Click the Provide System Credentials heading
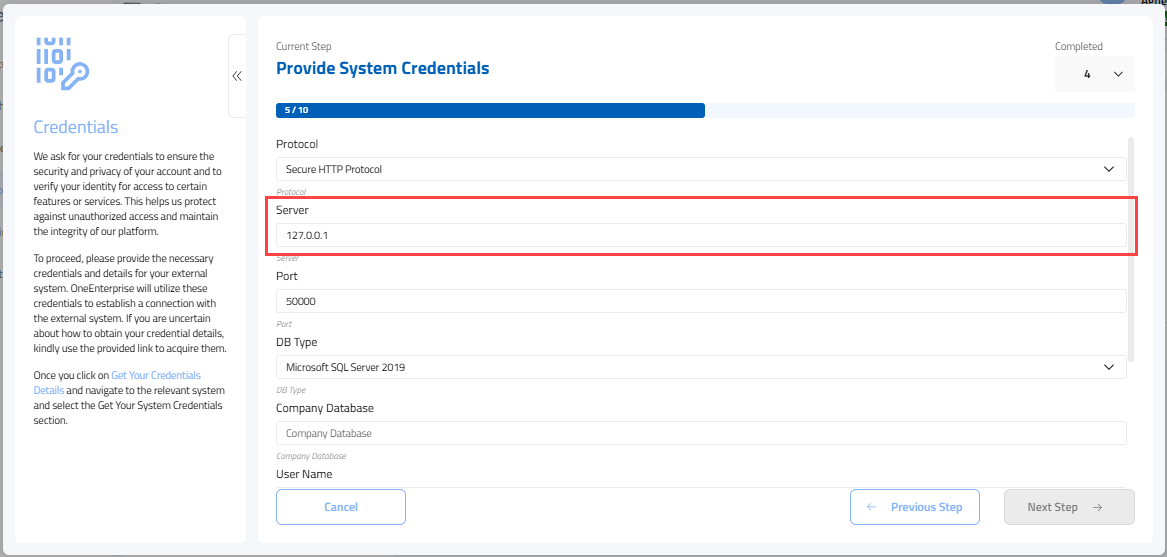 (x=382, y=69)
